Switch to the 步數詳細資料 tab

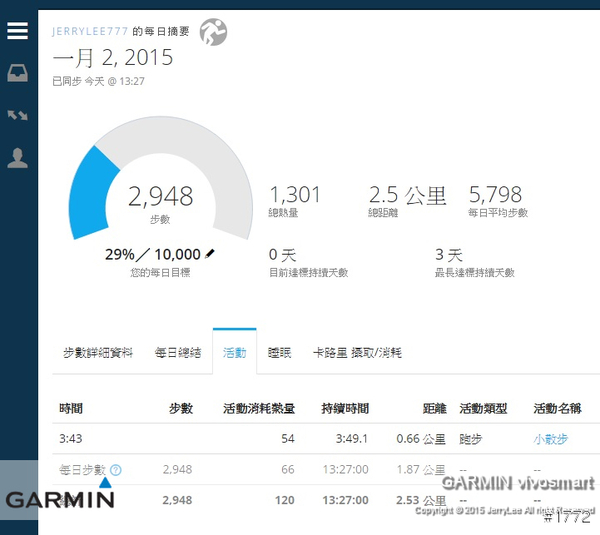point(97,353)
